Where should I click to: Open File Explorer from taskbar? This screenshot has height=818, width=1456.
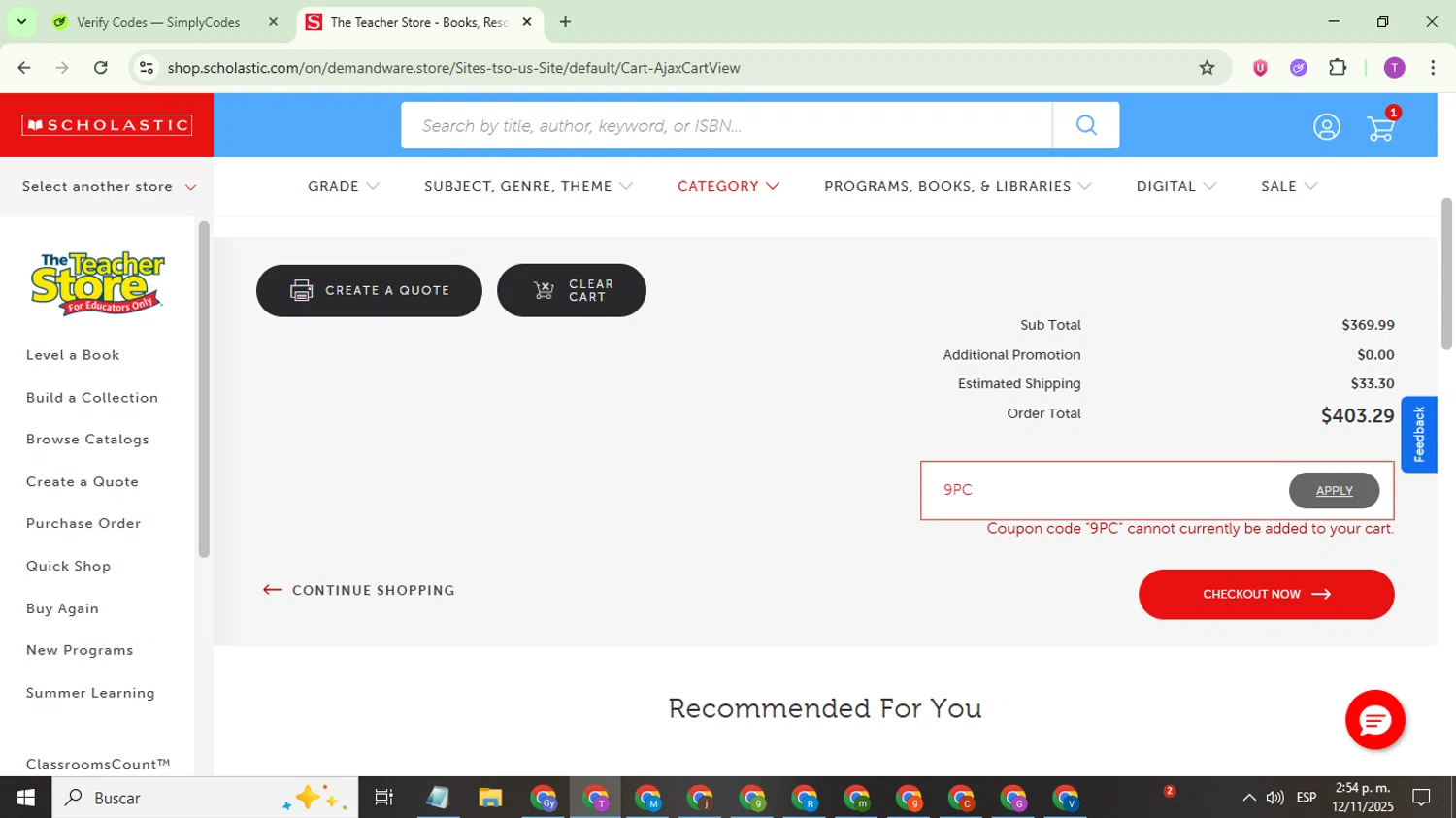[x=490, y=798]
